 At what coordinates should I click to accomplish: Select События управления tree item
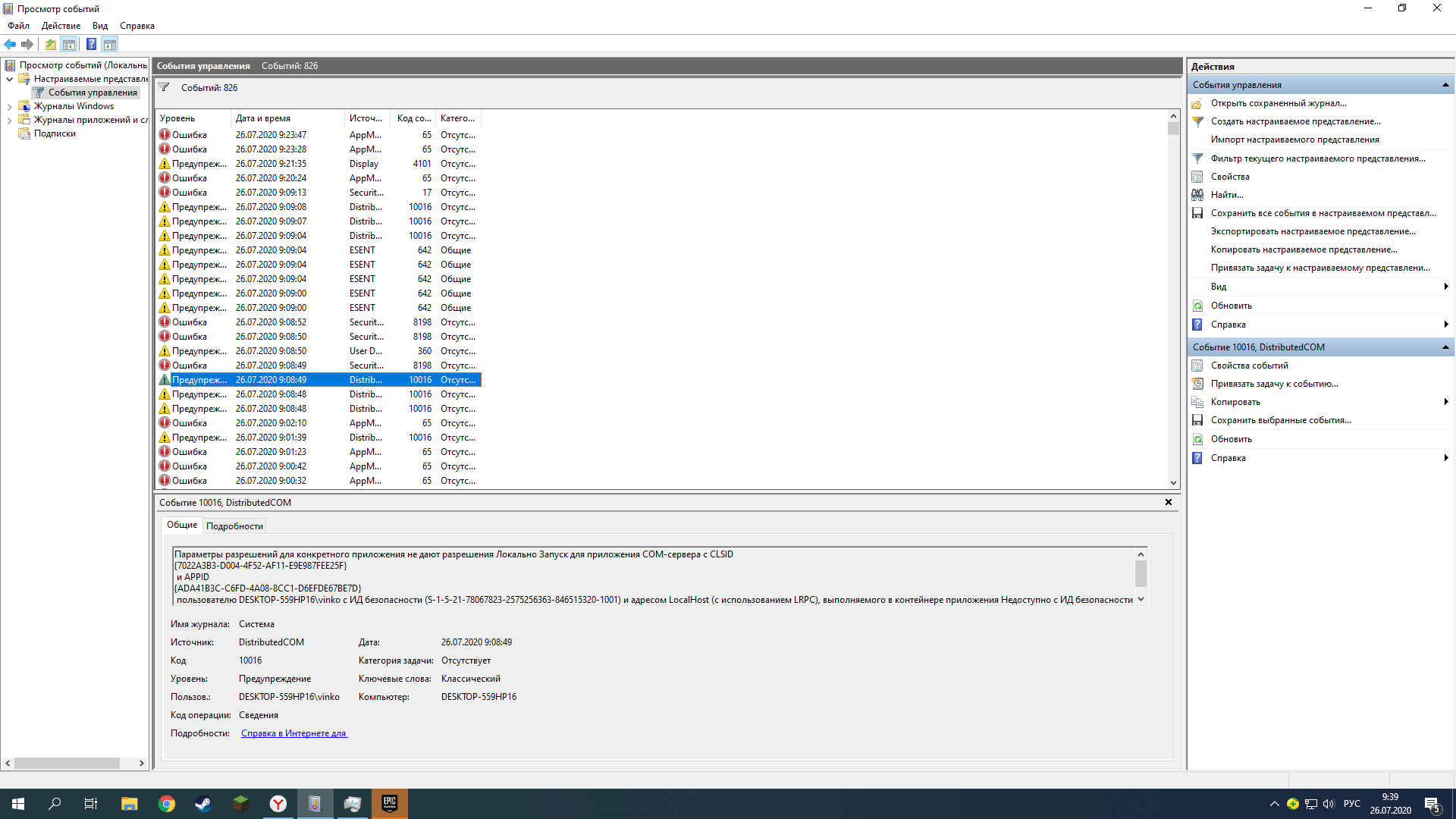93,93
